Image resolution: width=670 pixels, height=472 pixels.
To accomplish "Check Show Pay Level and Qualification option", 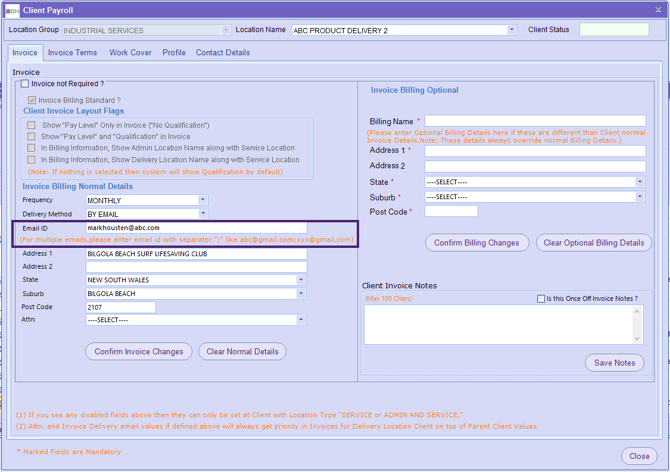I will pyautogui.click(x=31, y=136).
